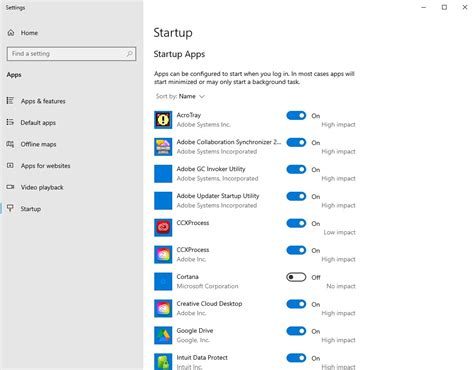Click Adobe Collaboration Synchronizer app icon
Image resolution: width=474 pixels, height=370 pixels.
[163, 147]
